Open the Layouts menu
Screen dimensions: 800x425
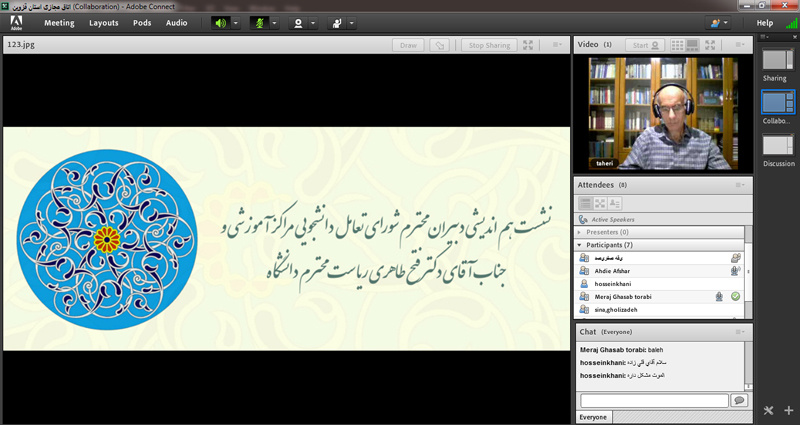coord(103,22)
